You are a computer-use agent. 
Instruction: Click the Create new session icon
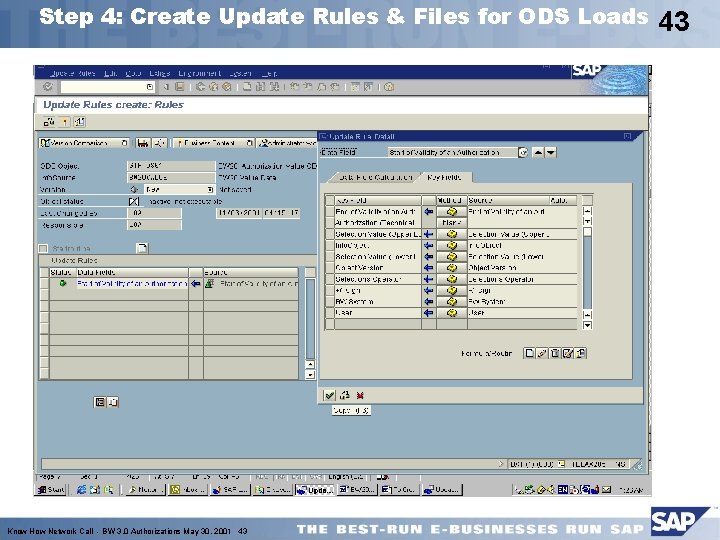355,87
